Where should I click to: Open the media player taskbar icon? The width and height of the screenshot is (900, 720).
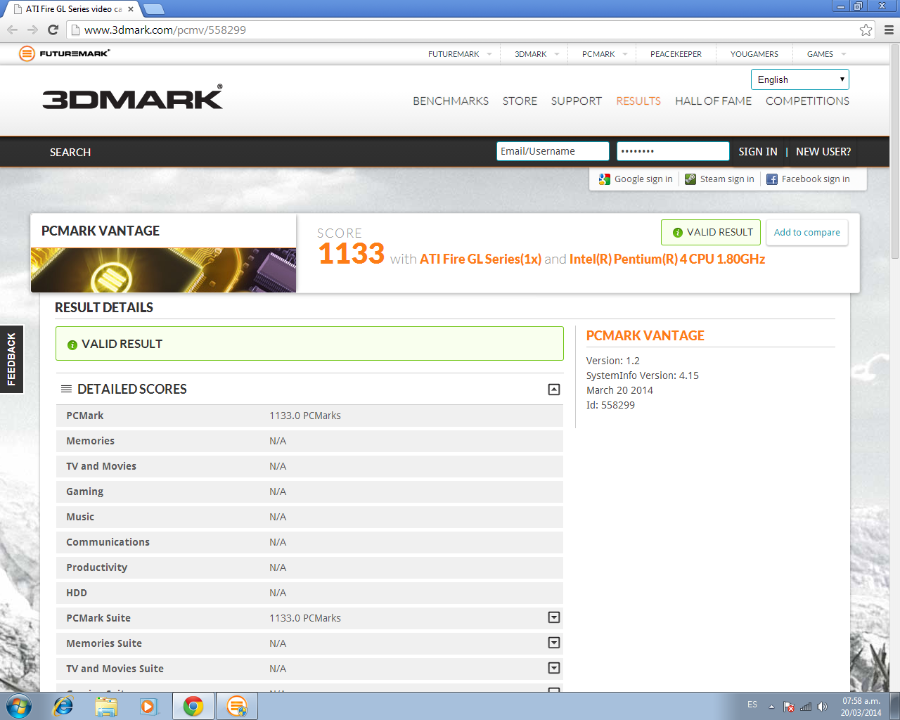pos(148,706)
